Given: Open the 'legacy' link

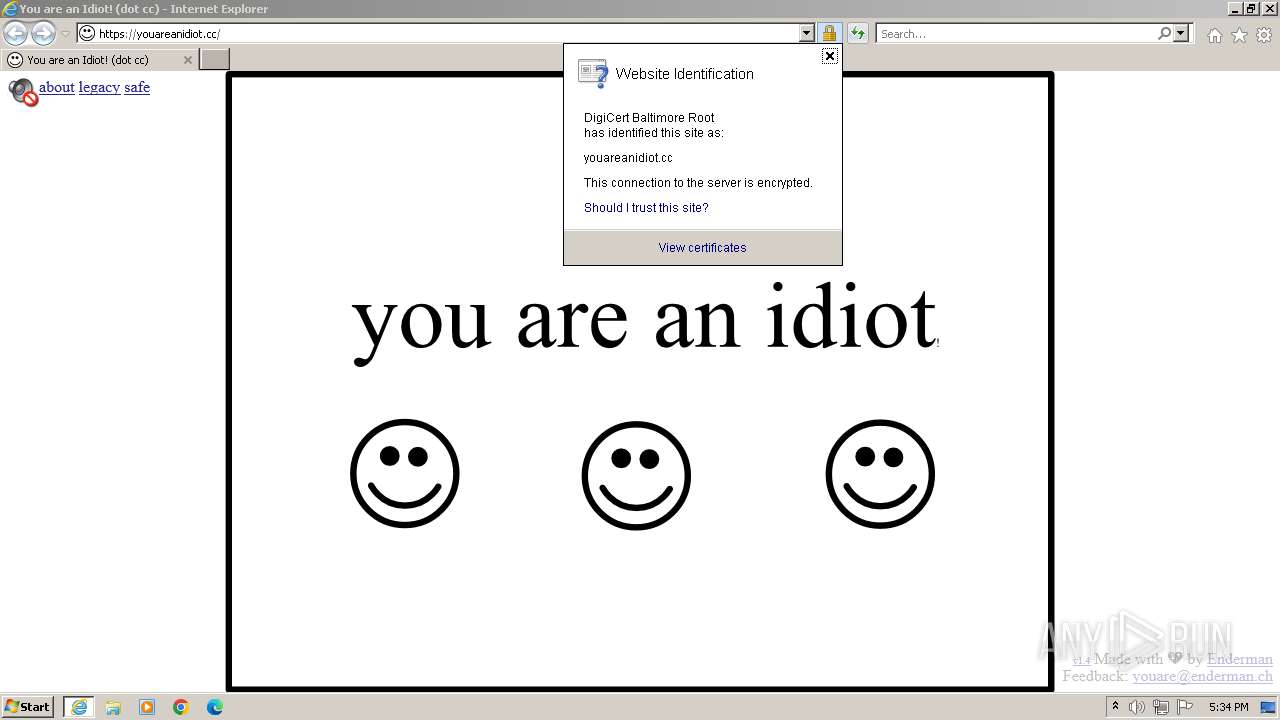Looking at the screenshot, I should tap(99, 87).
